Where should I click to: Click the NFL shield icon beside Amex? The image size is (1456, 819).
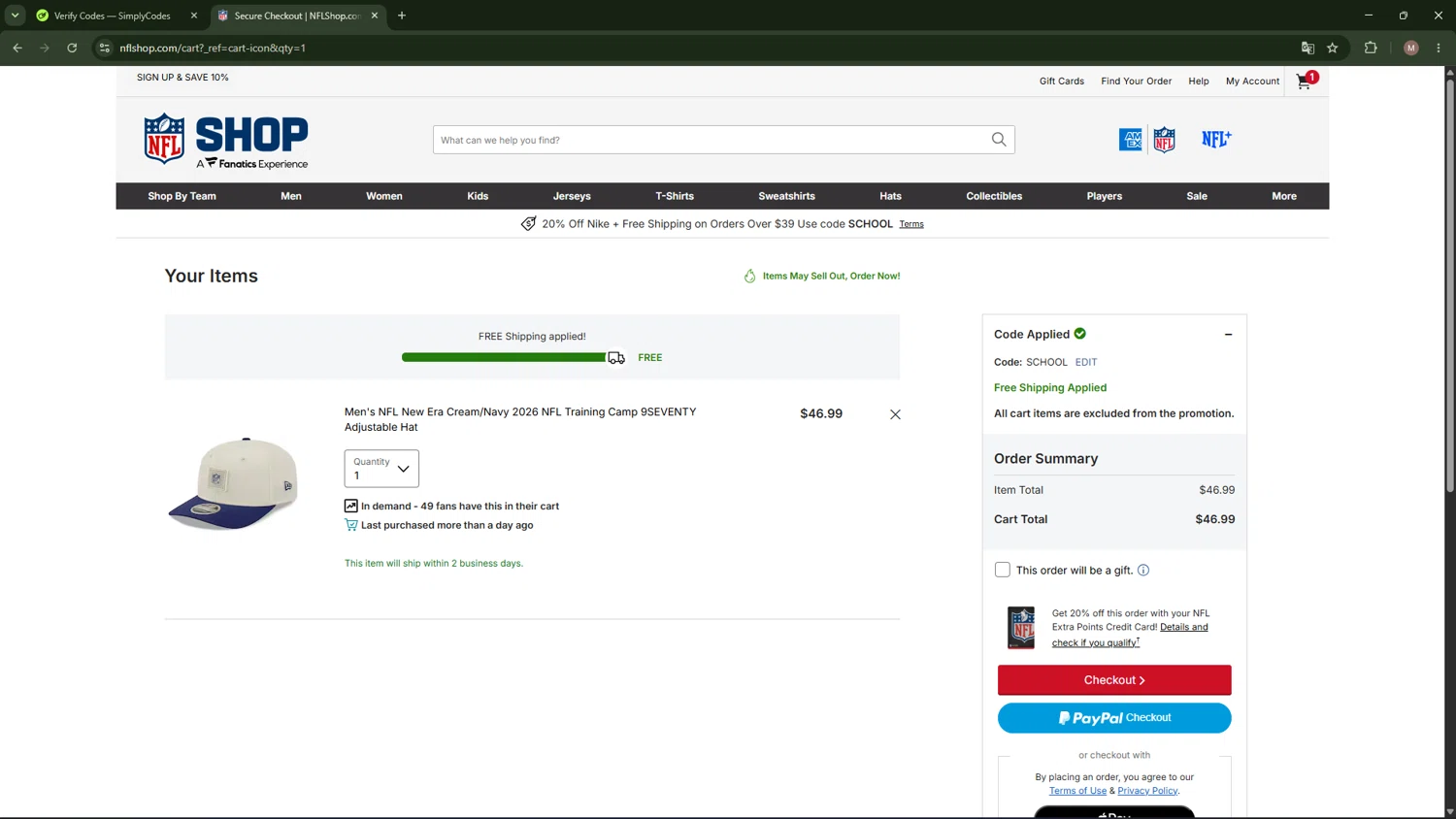coord(1164,140)
